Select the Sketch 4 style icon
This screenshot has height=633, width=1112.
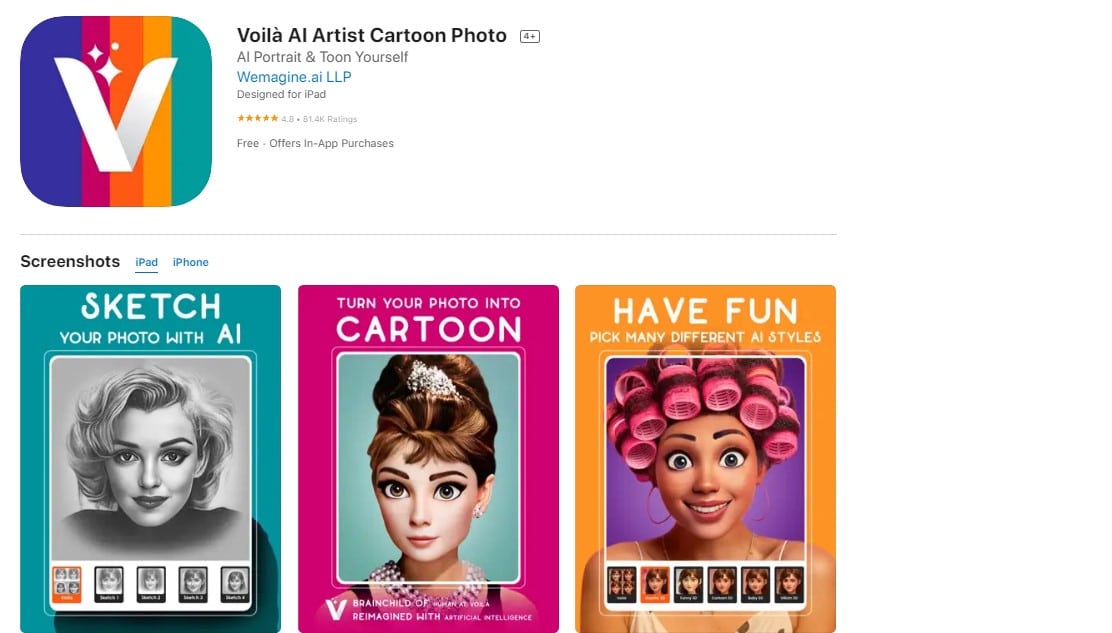(x=234, y=583)
